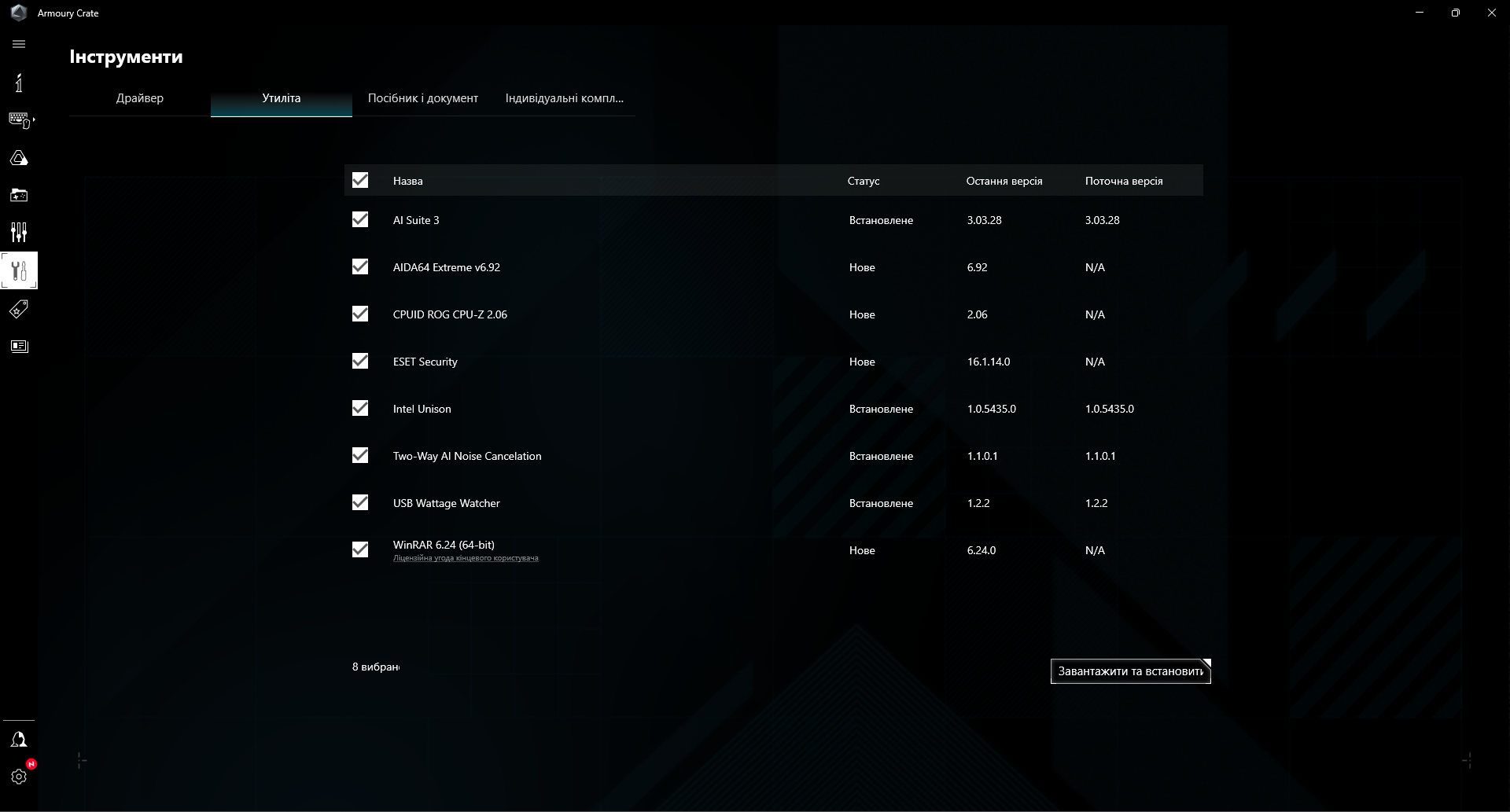Click the Статус column header
This screenshot has width=1510, height=812.
click(864, 181)
